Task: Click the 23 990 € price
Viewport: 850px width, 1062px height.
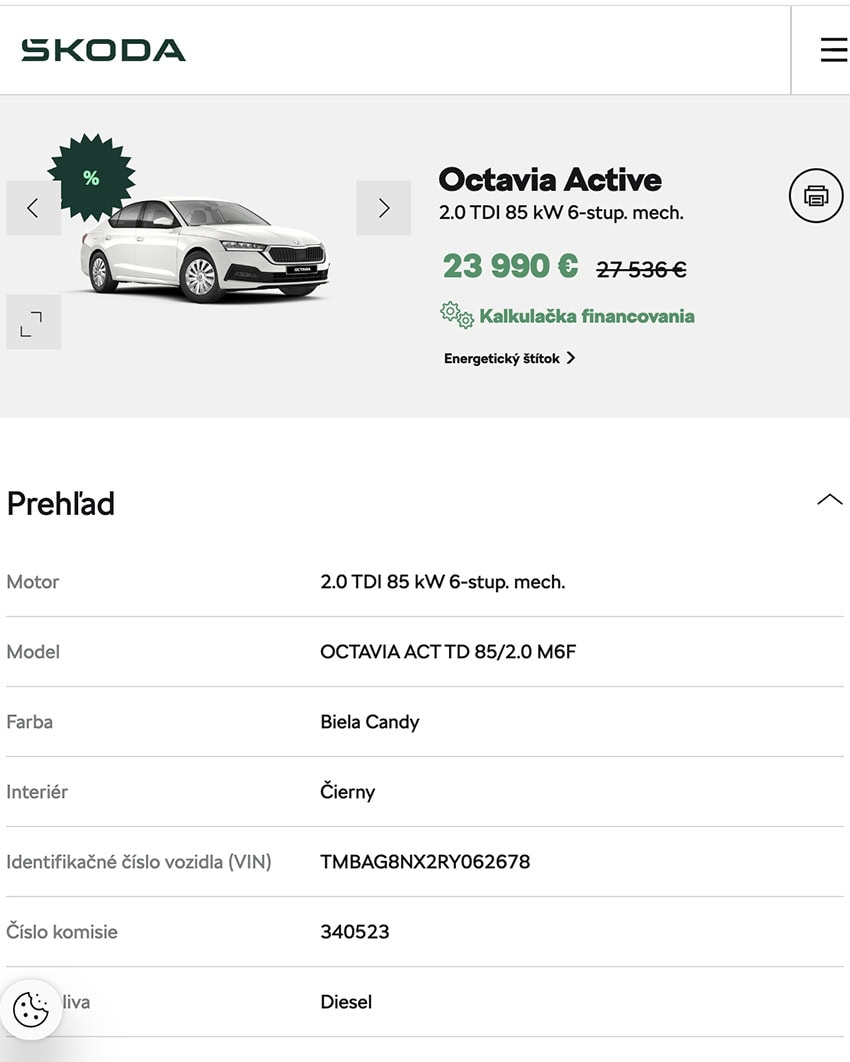Action: point(511,266)
